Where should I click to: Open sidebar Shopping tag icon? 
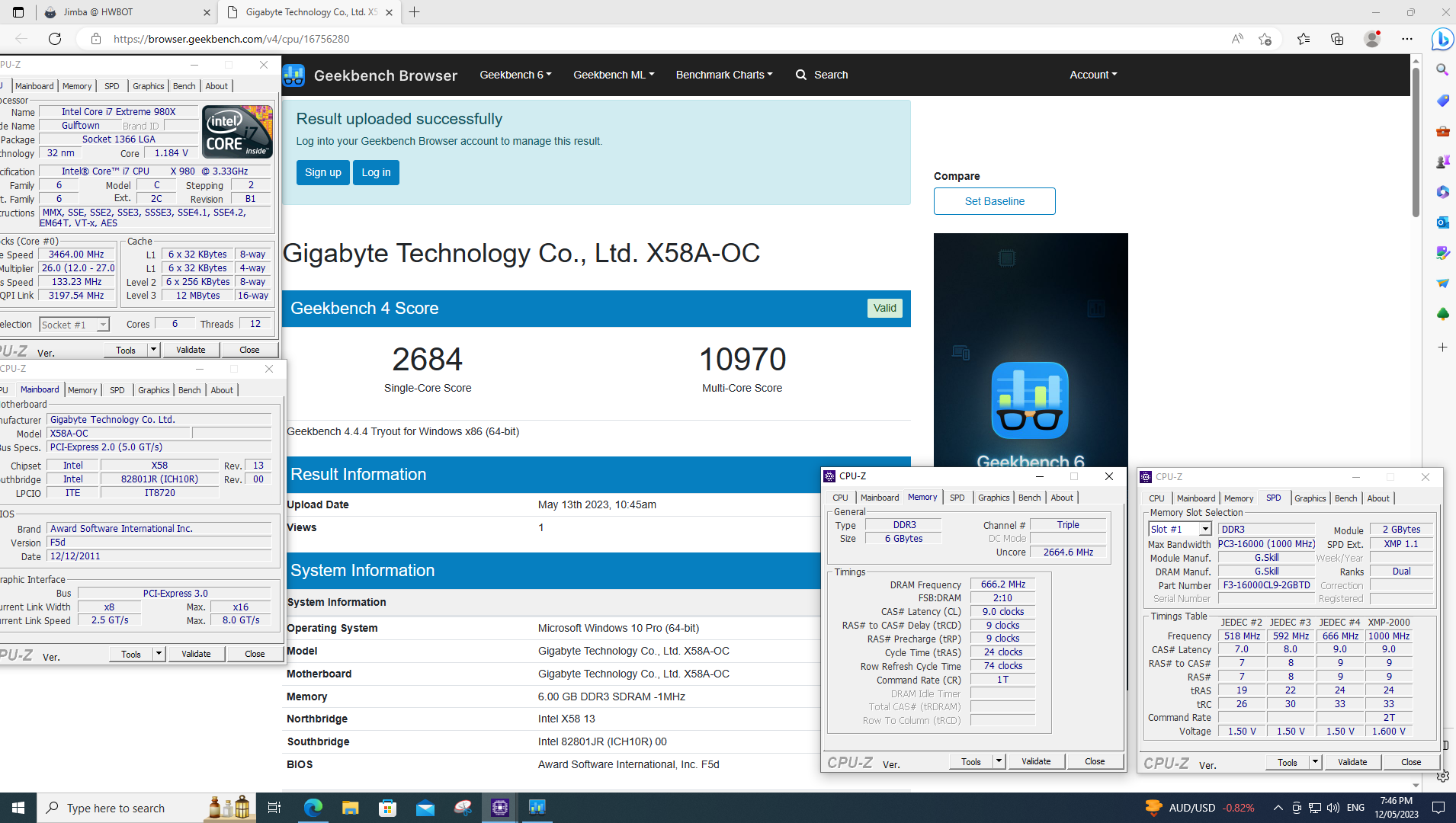point(1442,101)
